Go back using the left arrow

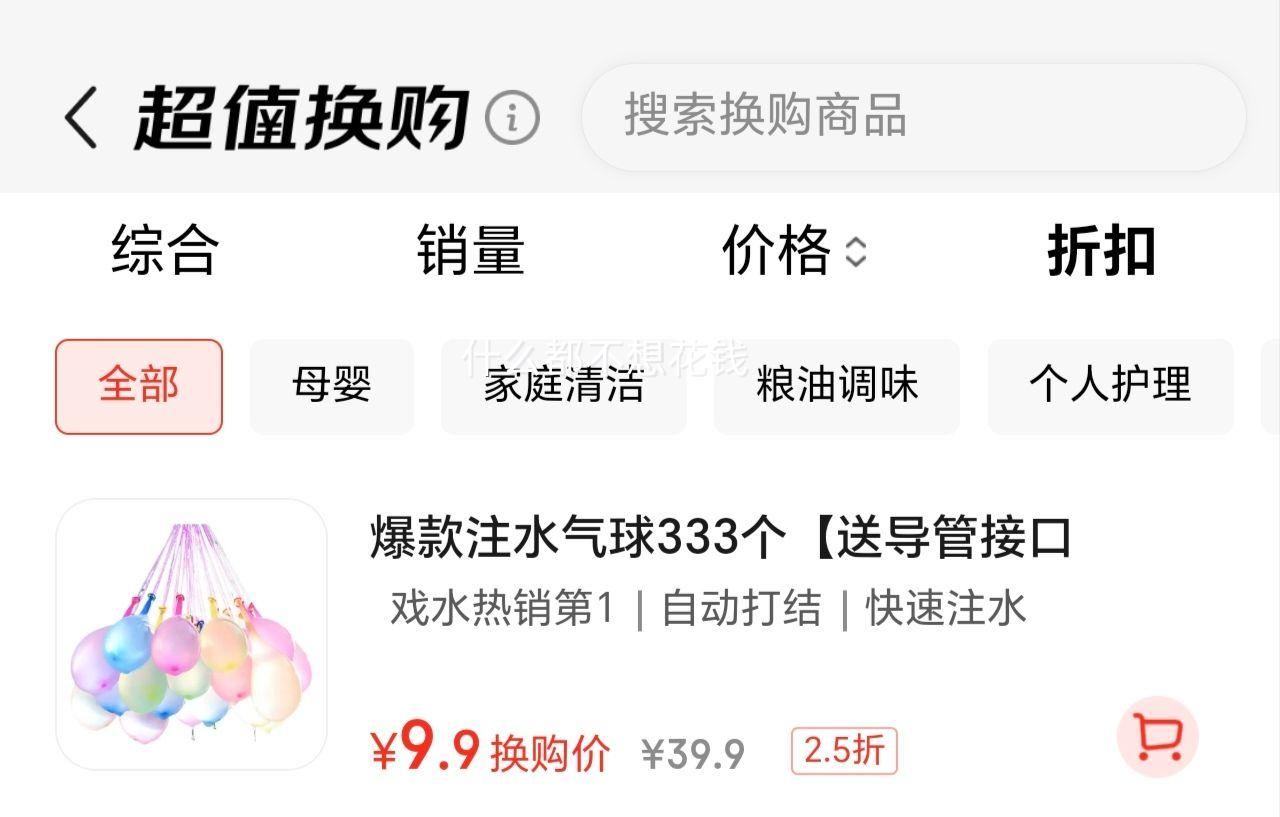(81, 118)
